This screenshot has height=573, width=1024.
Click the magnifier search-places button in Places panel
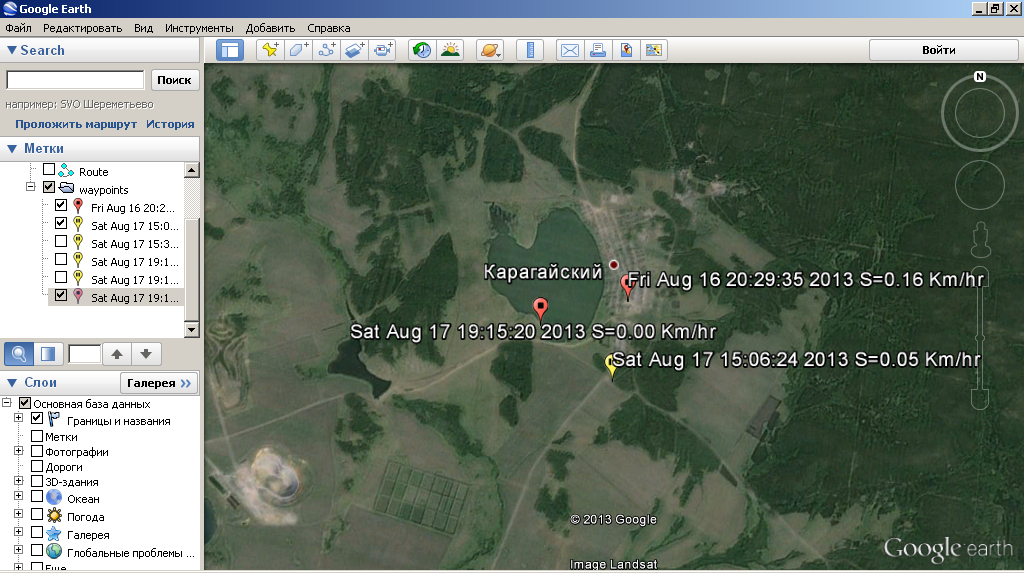pos(19,354)
